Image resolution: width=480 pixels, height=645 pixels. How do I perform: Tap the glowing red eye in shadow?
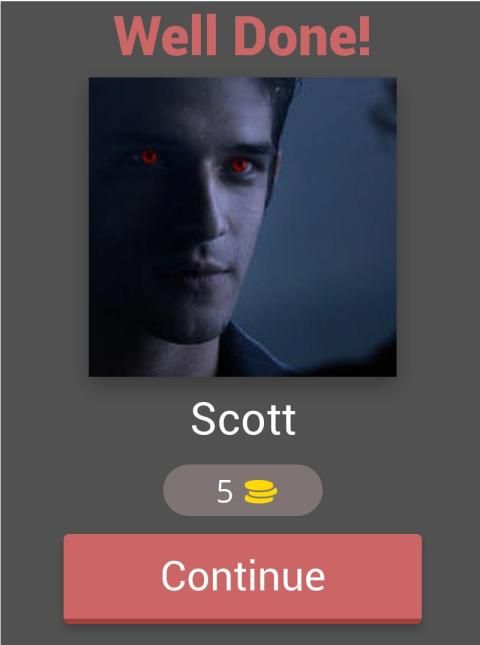149,156
